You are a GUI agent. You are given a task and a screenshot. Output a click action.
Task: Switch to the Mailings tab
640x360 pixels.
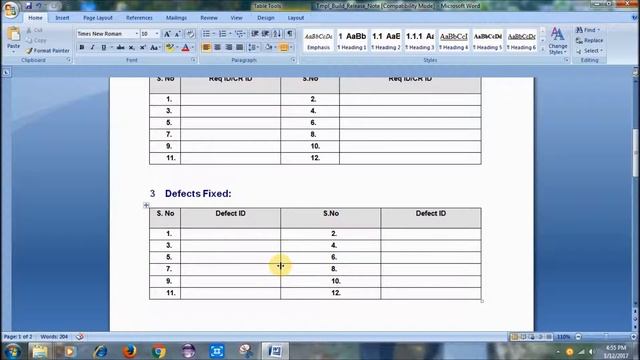click(176, 18)
